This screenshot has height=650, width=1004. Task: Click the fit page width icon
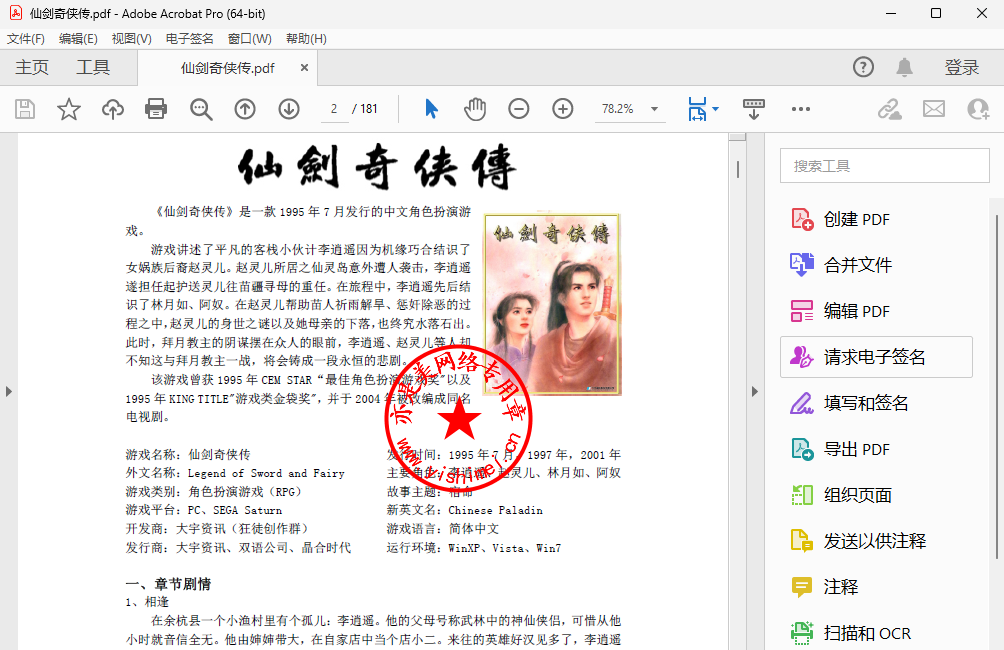[697, 109]
